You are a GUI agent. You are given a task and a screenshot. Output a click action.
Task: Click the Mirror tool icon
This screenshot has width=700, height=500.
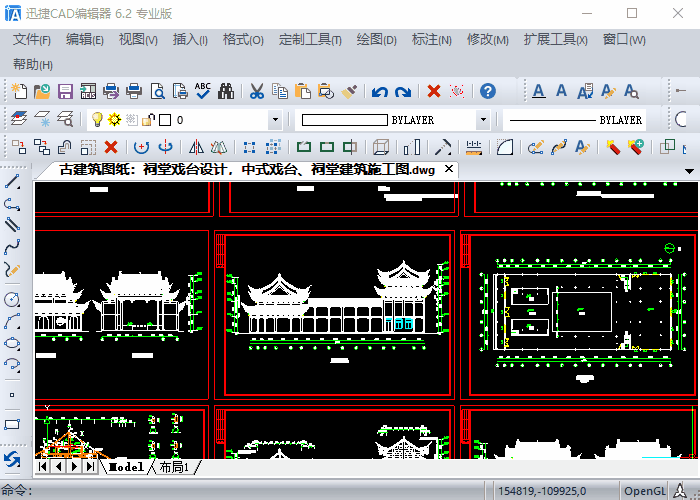[x=196, y=148]
